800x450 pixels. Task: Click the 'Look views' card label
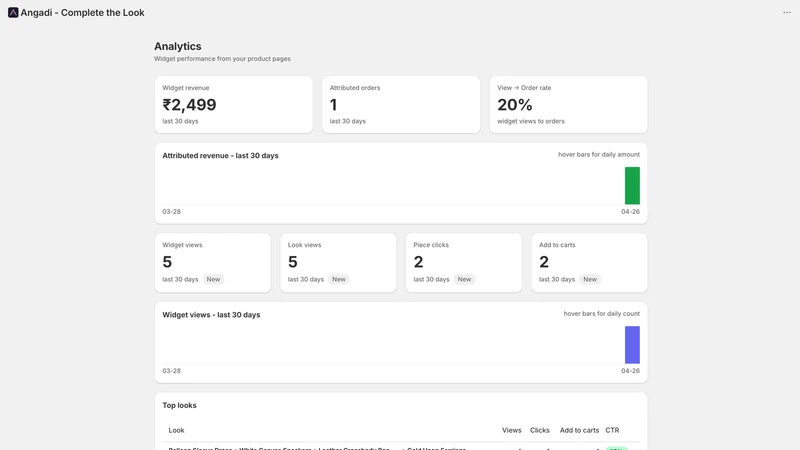305,245
